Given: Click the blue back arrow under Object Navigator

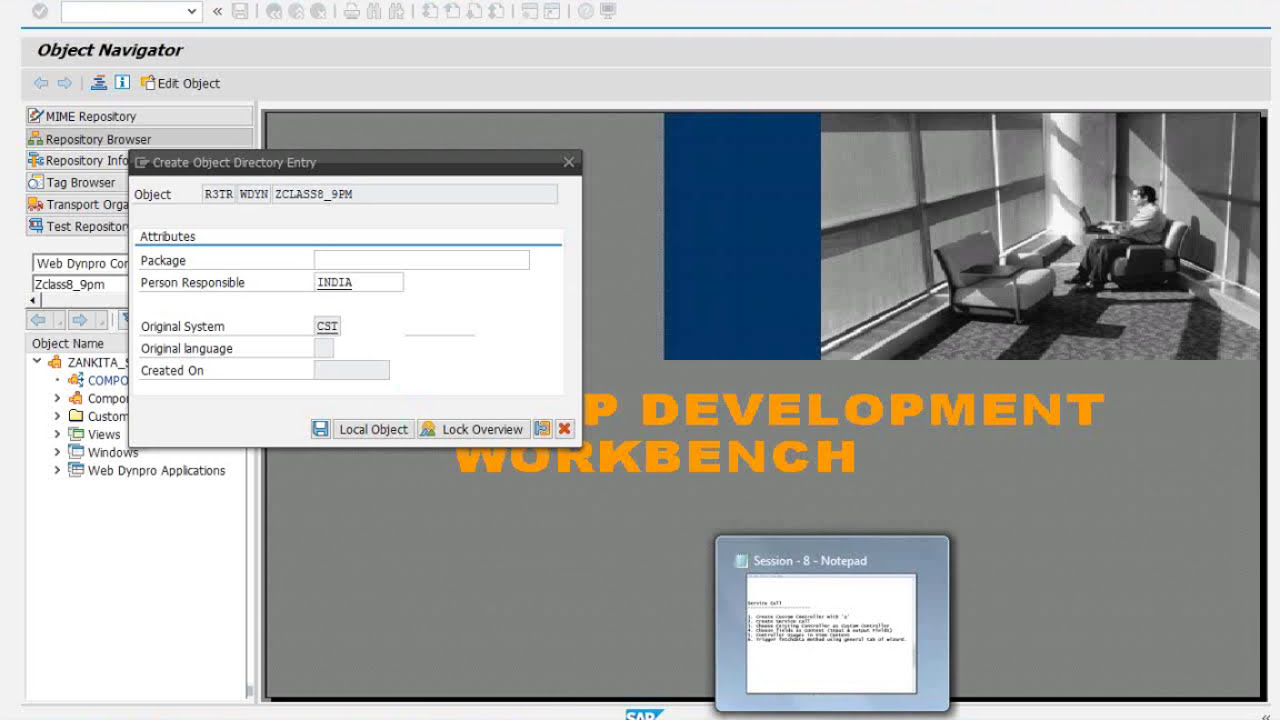Looking at the screenshot, I should (x=41, y=83).
